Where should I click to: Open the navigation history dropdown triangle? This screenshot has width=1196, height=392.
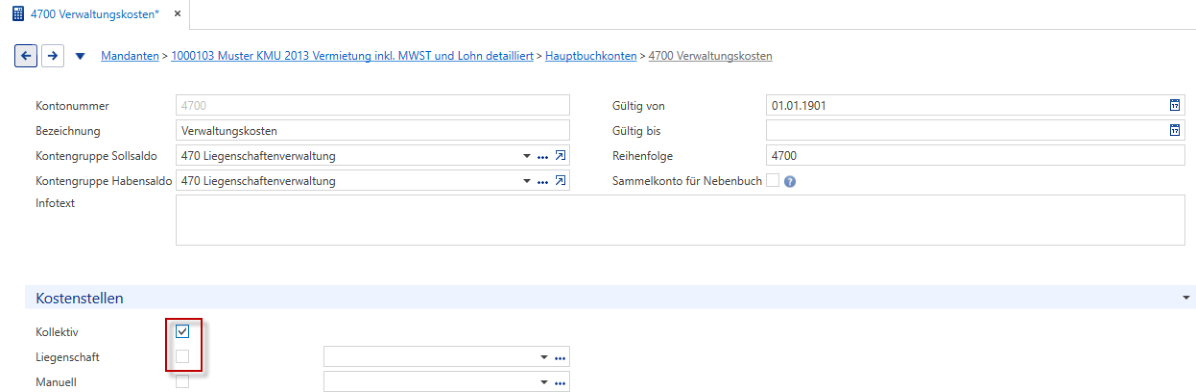point(81,56)
